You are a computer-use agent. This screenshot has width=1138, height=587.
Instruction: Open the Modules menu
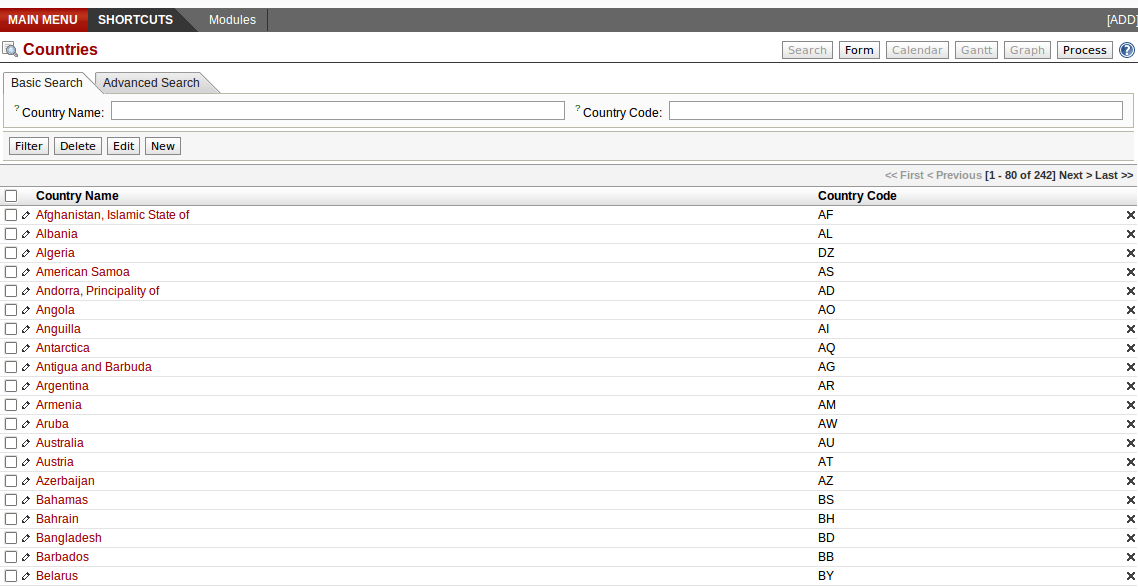coord(232,20)
